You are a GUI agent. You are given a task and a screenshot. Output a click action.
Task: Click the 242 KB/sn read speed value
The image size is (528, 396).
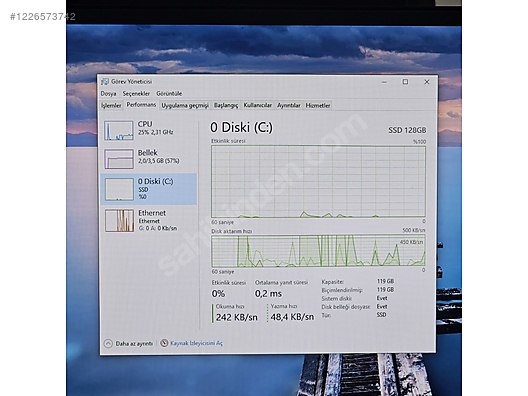point(236,317)
